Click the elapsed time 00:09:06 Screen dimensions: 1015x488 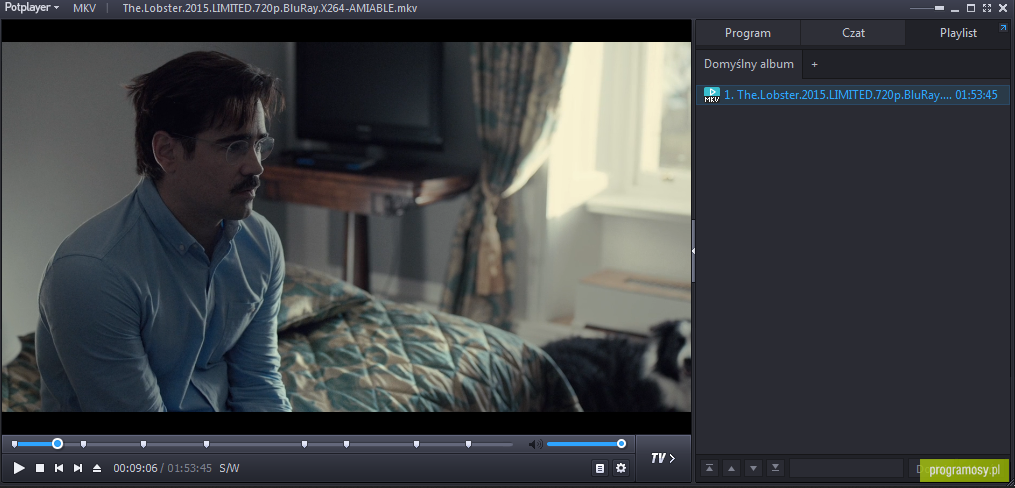tap(135, 468)
